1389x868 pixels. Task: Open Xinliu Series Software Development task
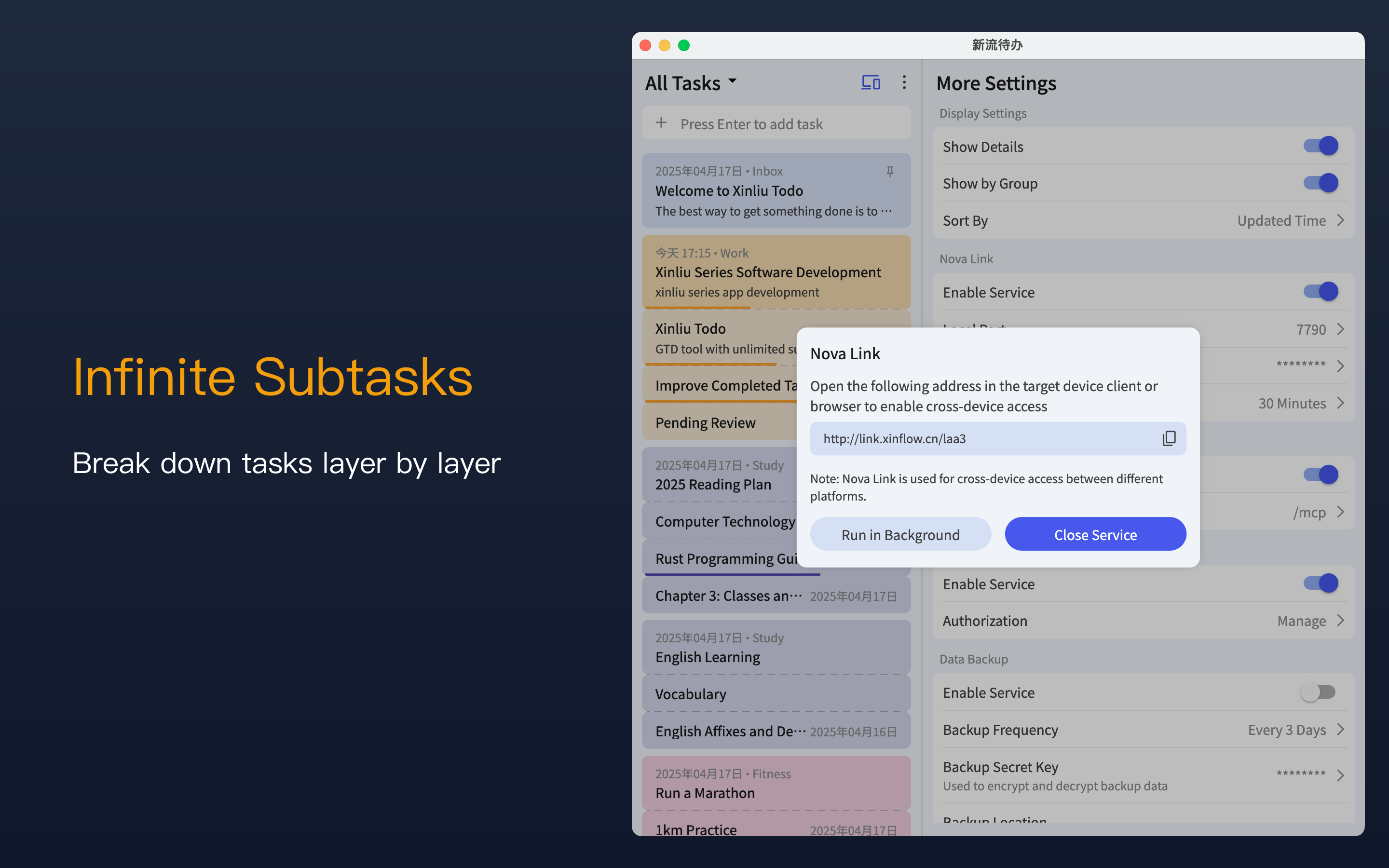pos(776,272)
